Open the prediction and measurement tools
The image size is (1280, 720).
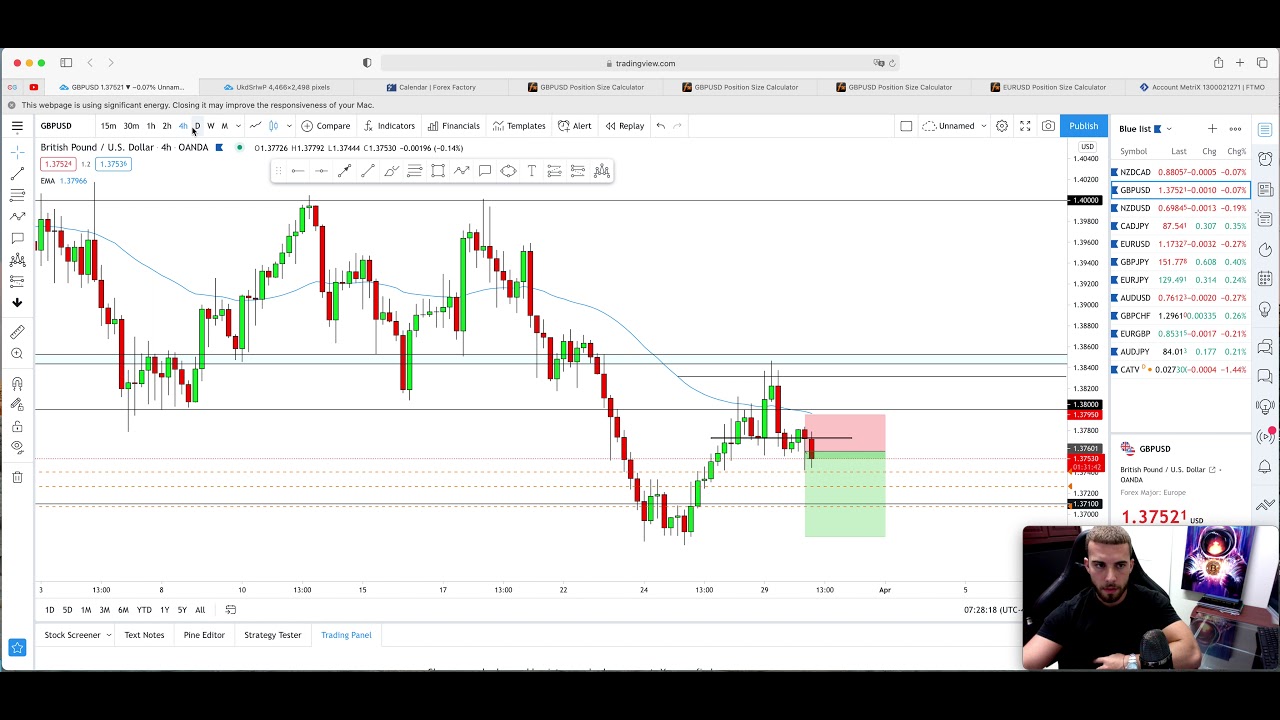coord(17,281)
